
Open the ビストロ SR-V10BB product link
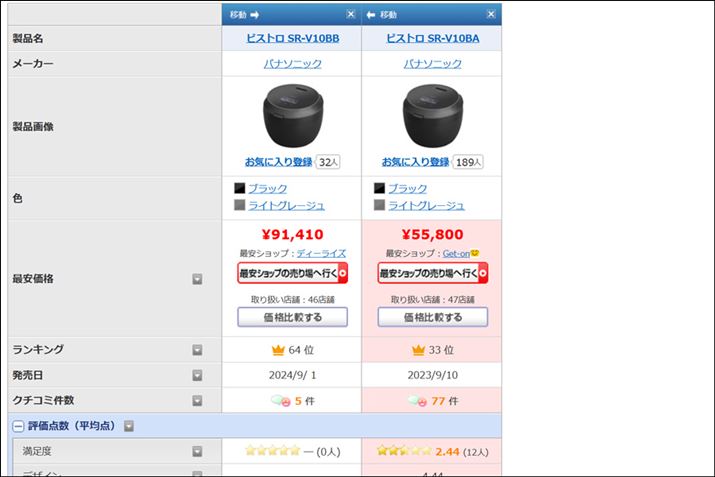click(292, 38)
